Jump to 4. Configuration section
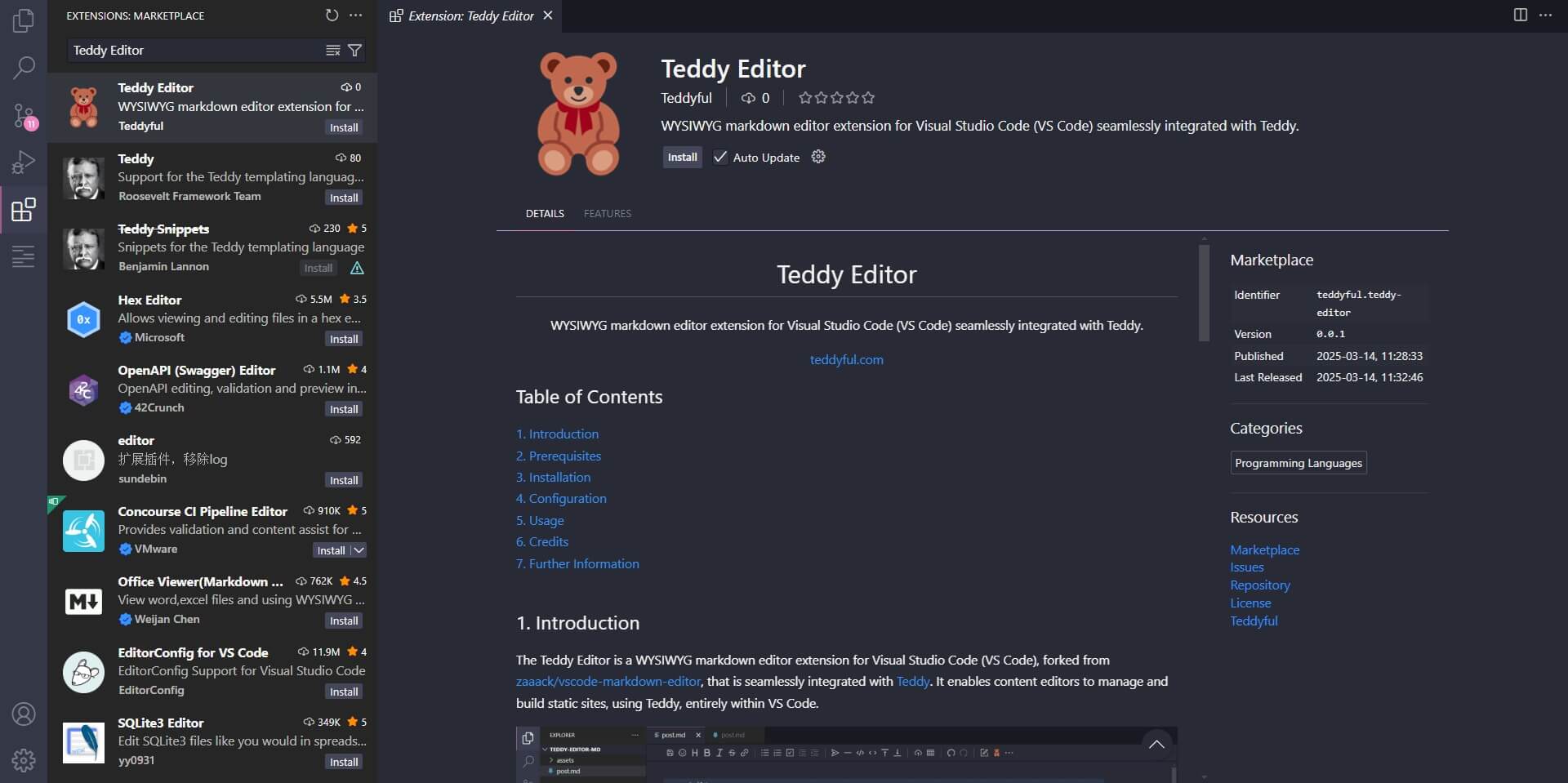The image size is (1568, 783). pos(561,498)
